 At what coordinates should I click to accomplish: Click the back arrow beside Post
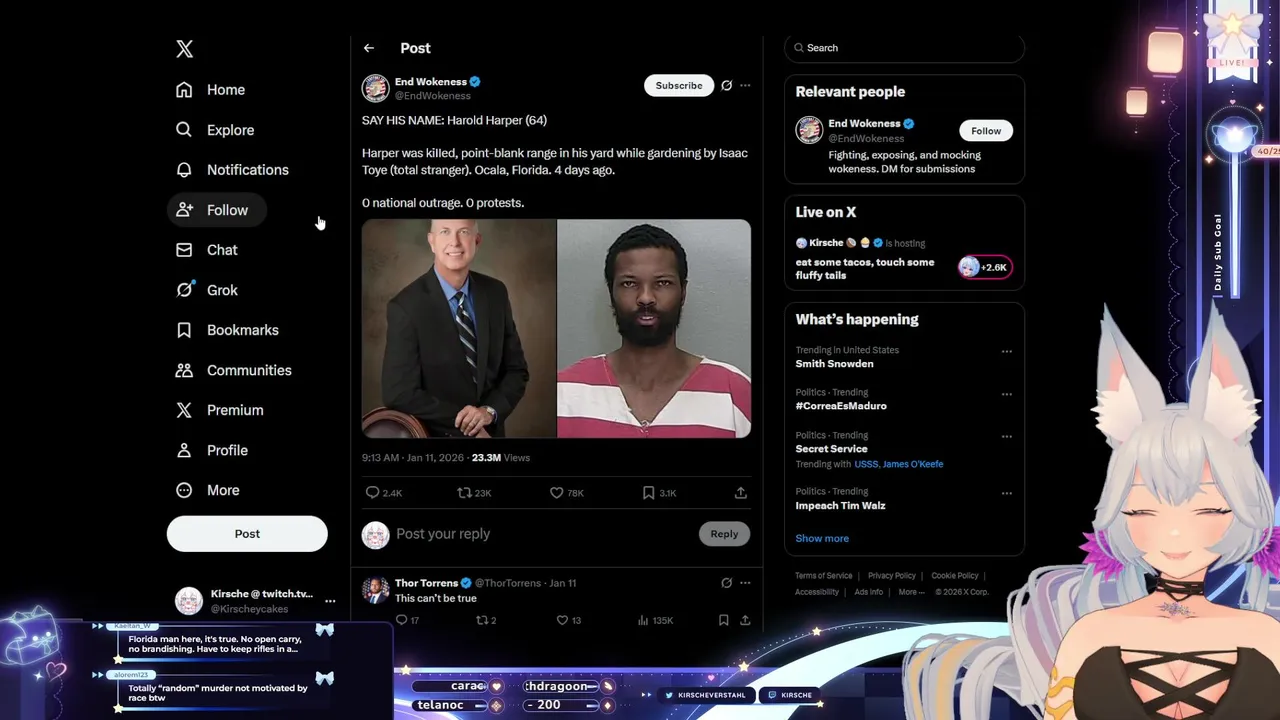(x=369, y=48)
